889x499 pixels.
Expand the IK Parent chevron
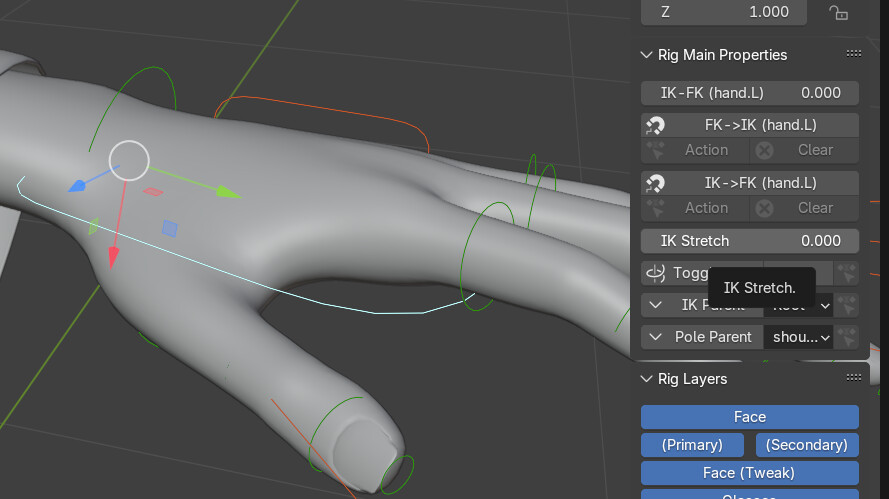[655, 306]
